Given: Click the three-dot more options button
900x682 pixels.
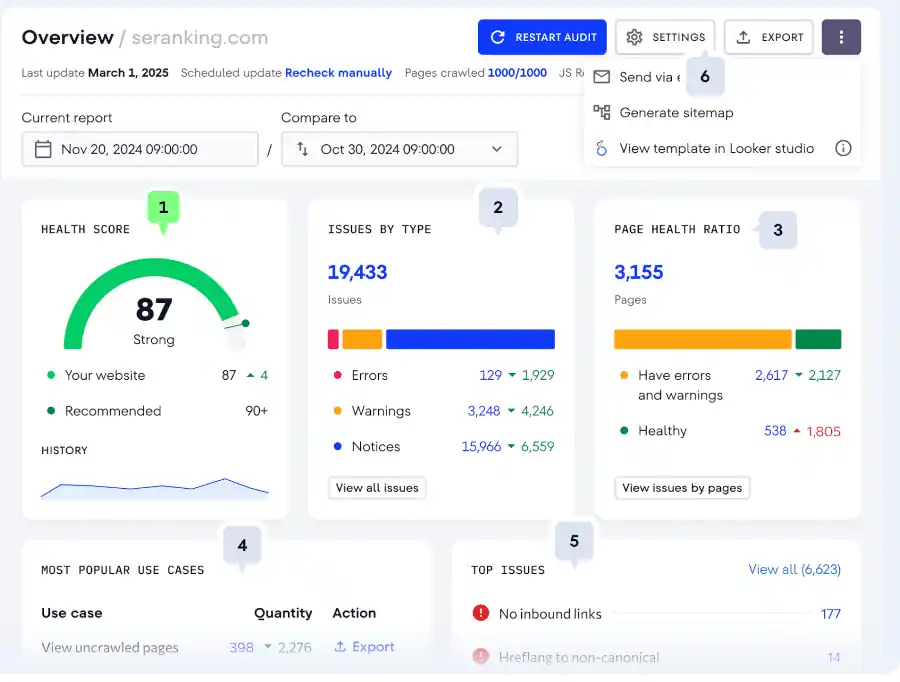Looking at the screenshot, I should (841, 37).
